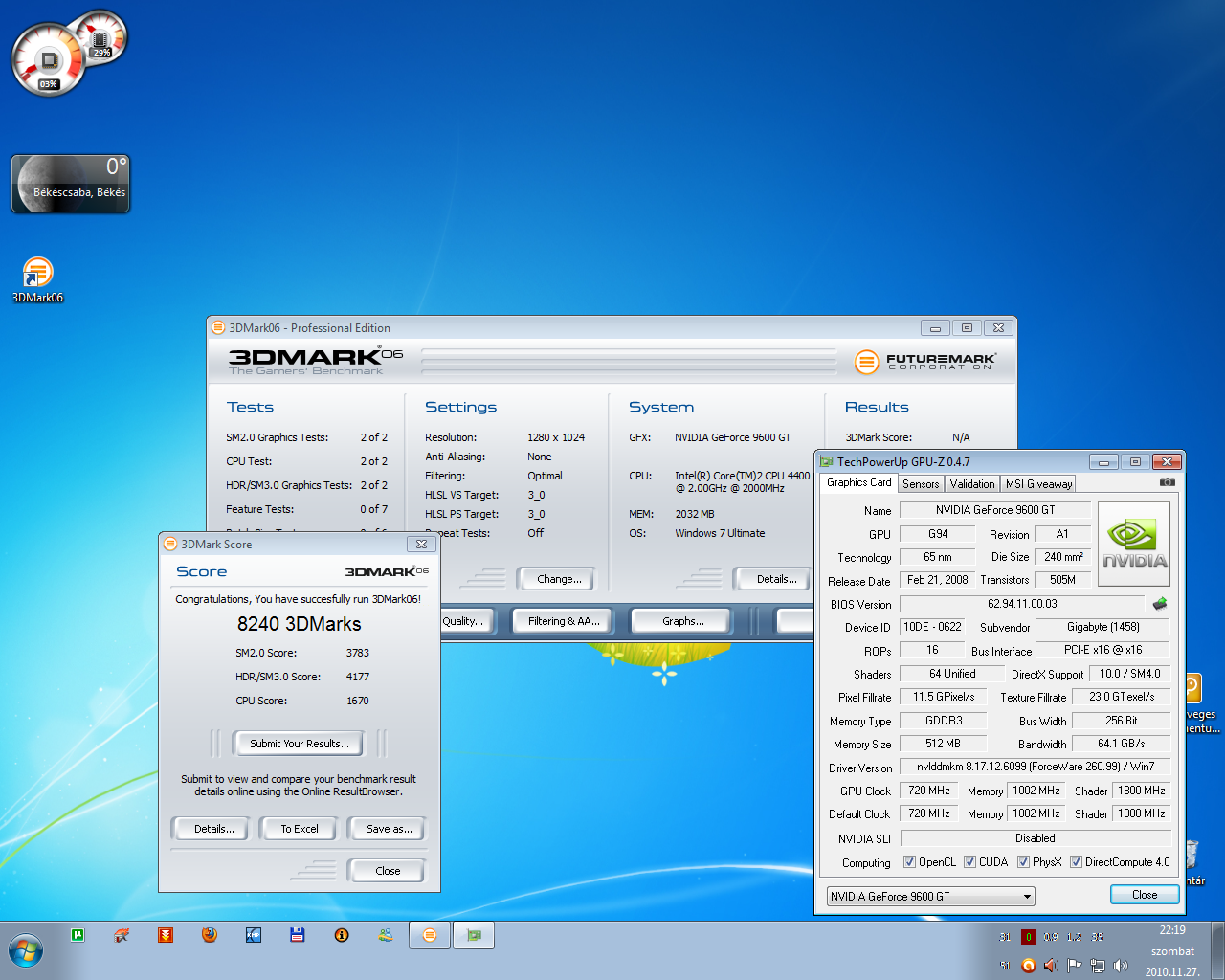1225x980 pixels.
Task: Switch to the Sensors tab
Action: tap(921, 484)
